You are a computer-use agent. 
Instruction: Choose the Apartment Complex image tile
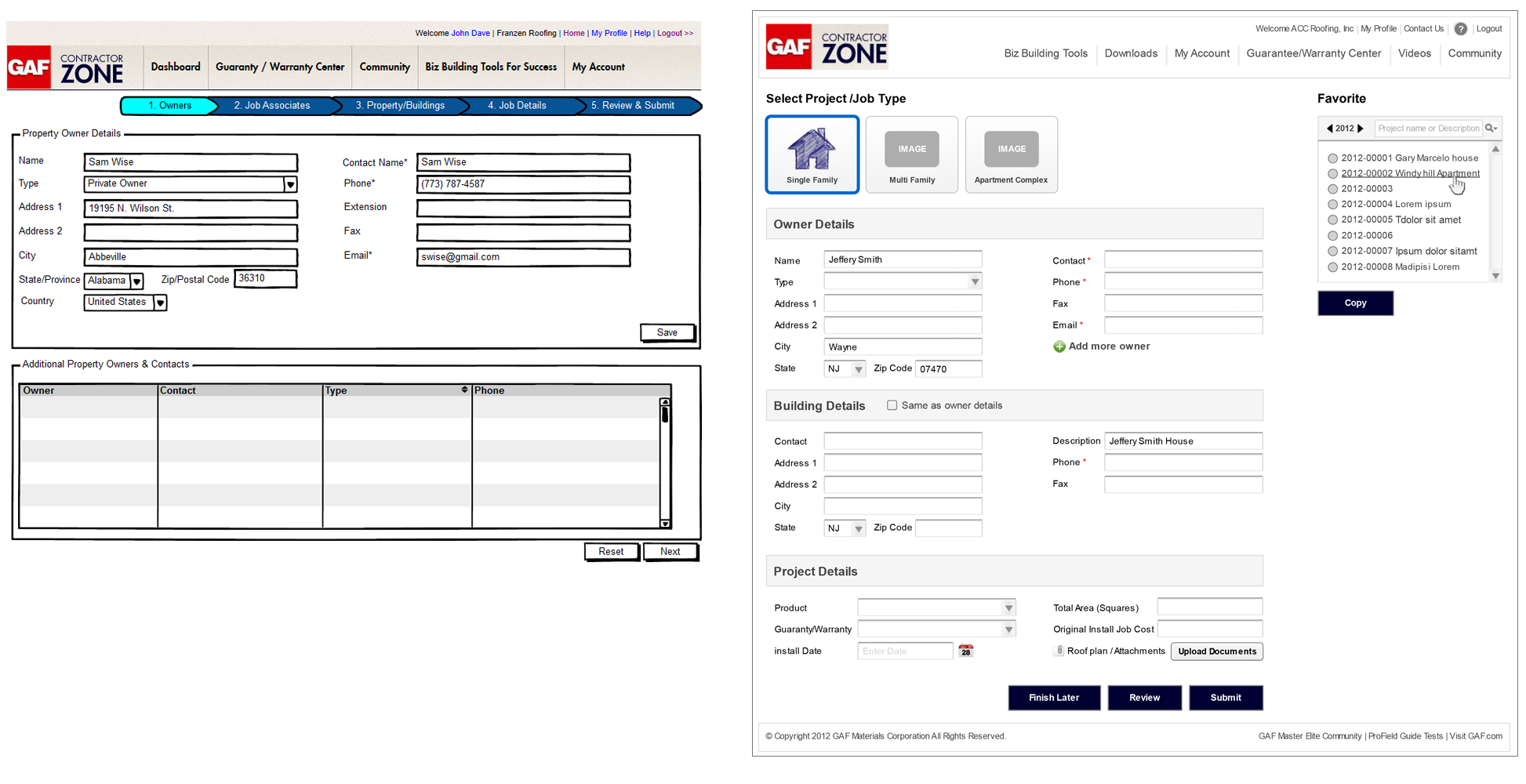tap(1011, 149)
